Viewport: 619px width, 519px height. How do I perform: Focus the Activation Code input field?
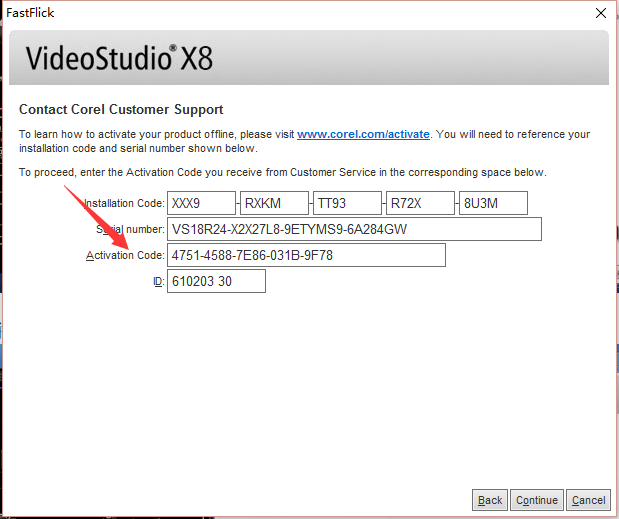[306, 256]
